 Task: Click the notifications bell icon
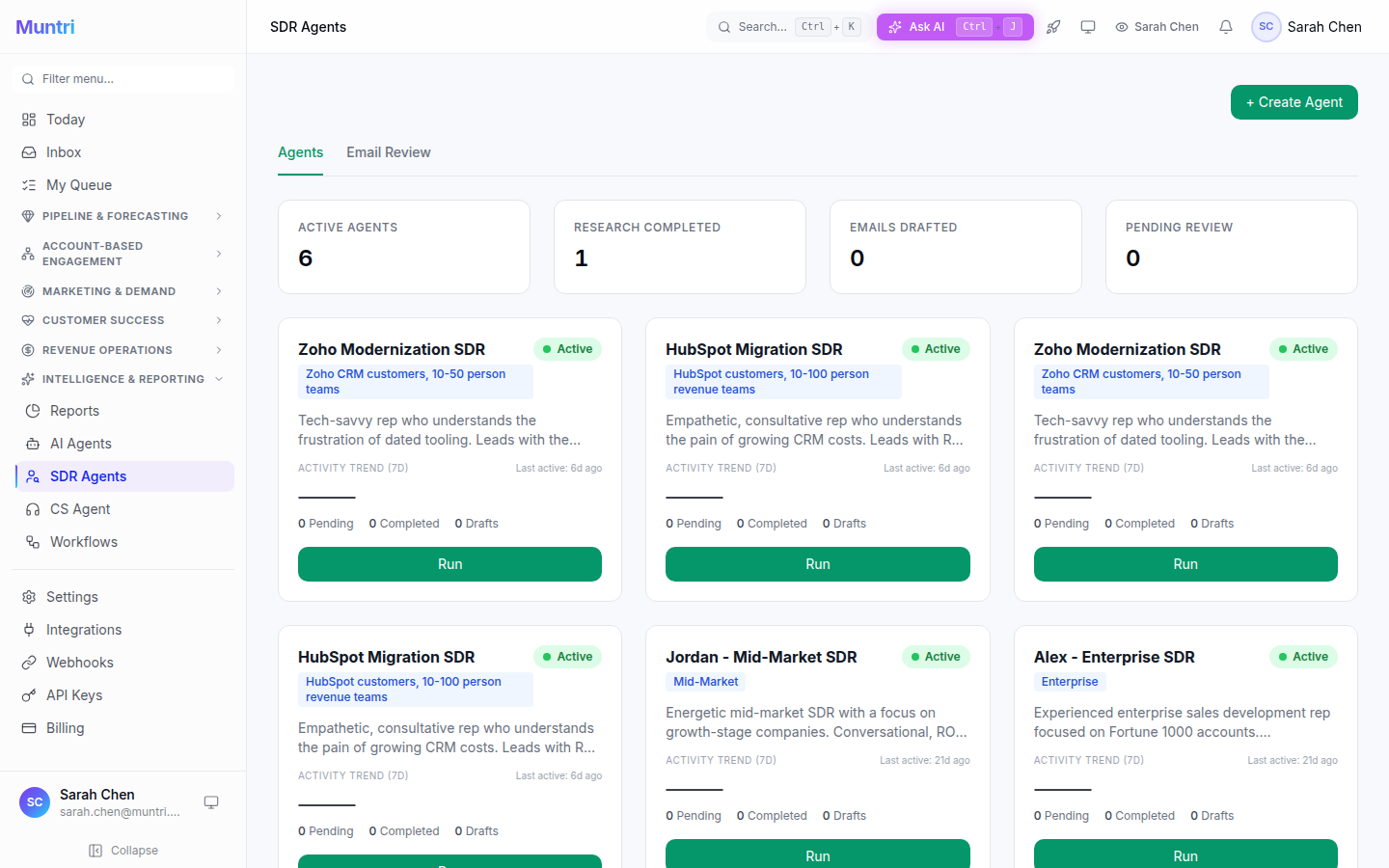pos(1225,27)
